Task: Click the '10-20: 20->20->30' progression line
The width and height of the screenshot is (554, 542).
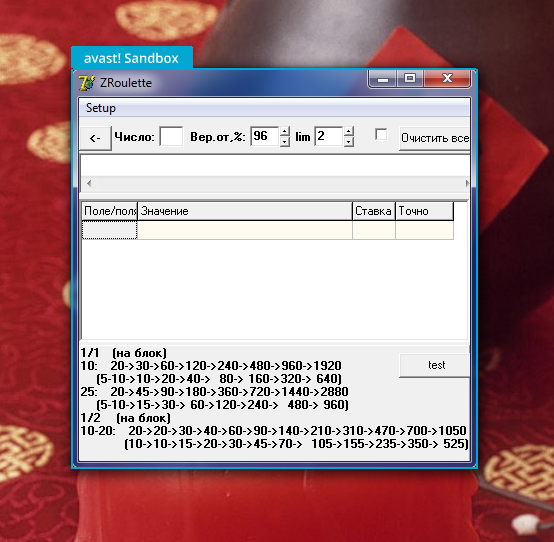Action: (x=273, y=431)
